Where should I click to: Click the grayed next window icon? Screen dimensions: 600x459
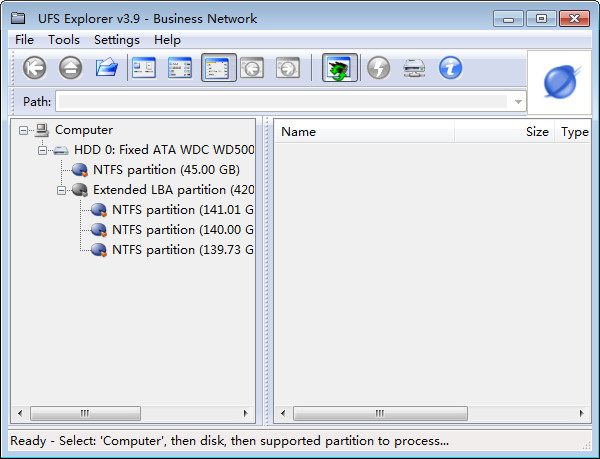click(288, 68)
